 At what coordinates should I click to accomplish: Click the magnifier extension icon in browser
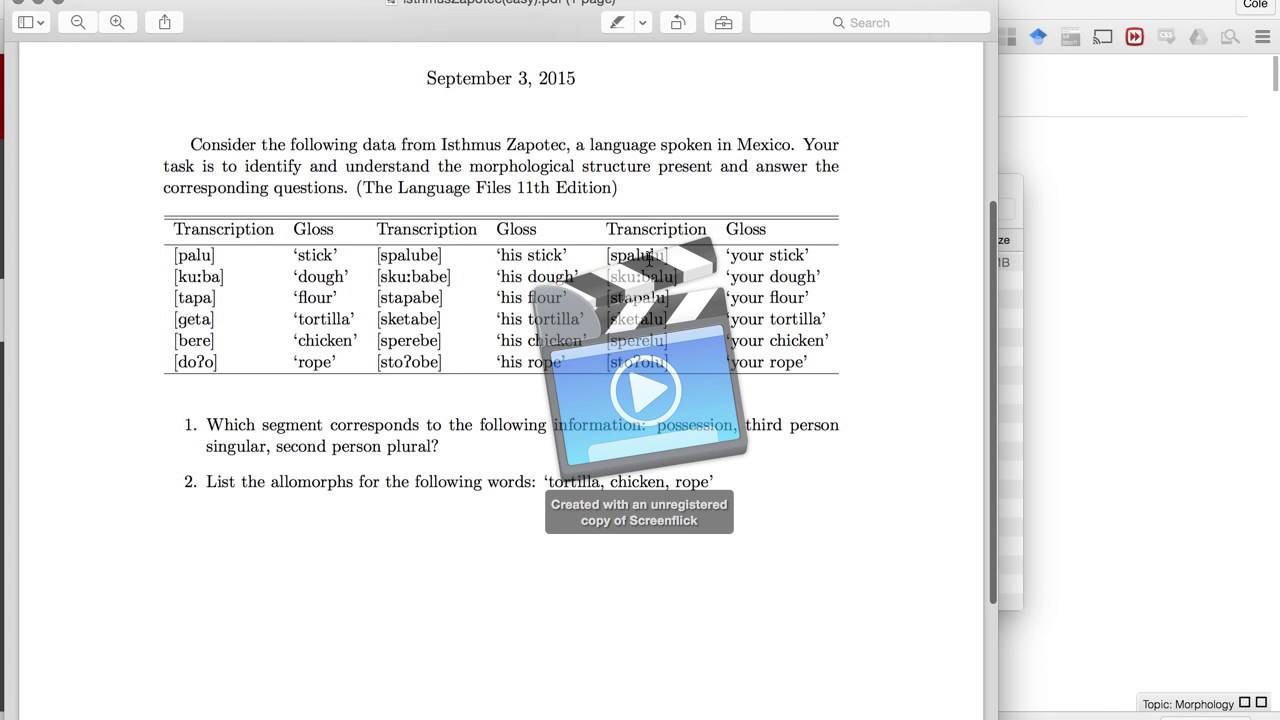point(1230,37)
